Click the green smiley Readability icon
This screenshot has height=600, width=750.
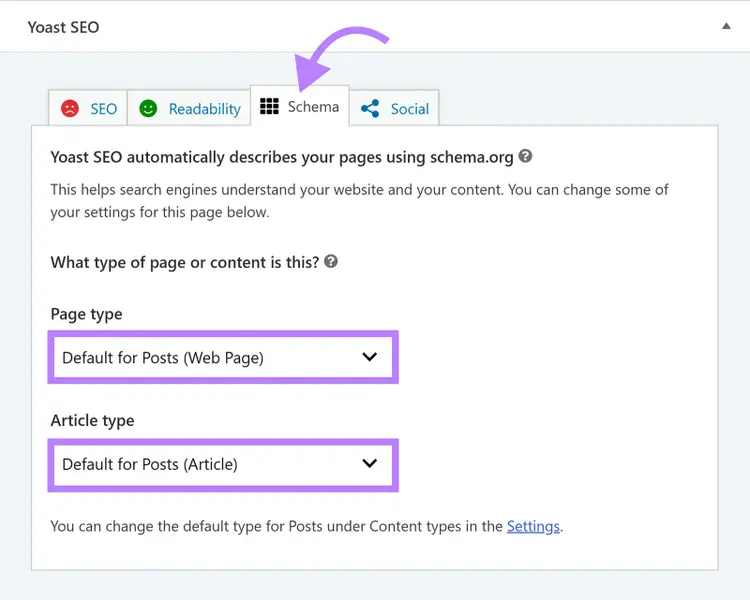coord(148,109)
